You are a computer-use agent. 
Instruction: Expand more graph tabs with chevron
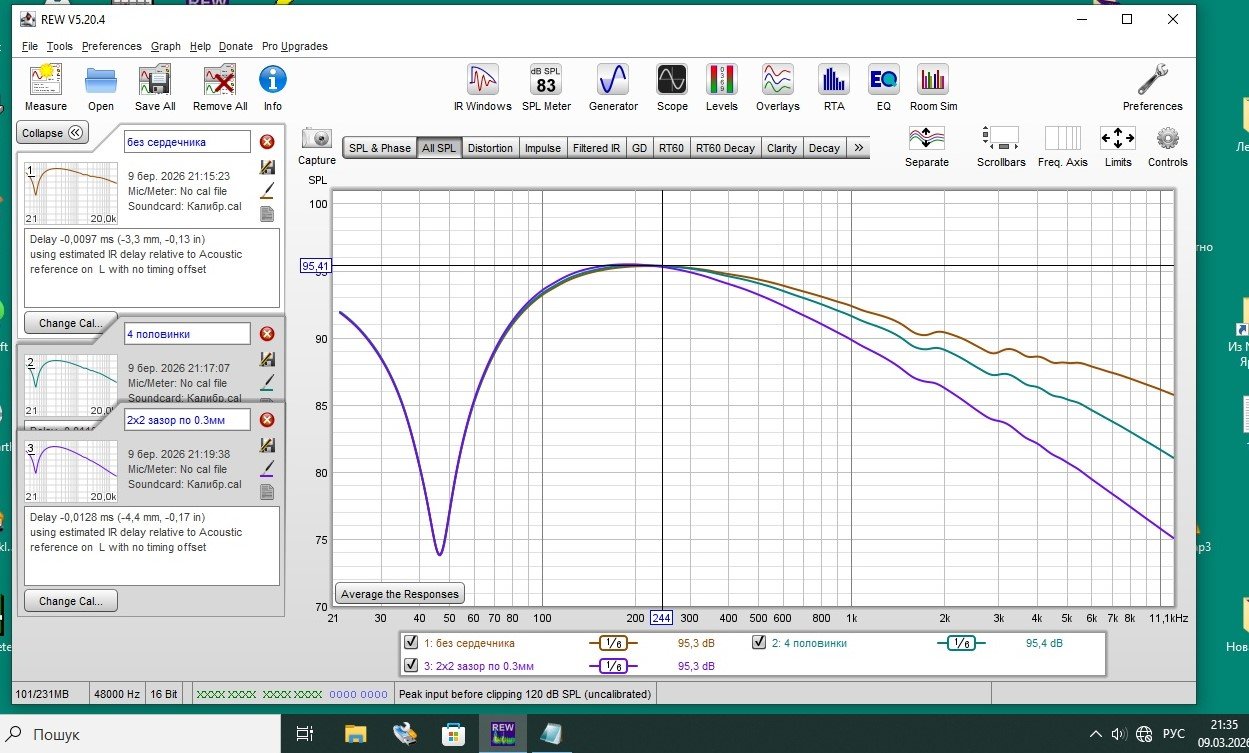[x=858, y=148]
